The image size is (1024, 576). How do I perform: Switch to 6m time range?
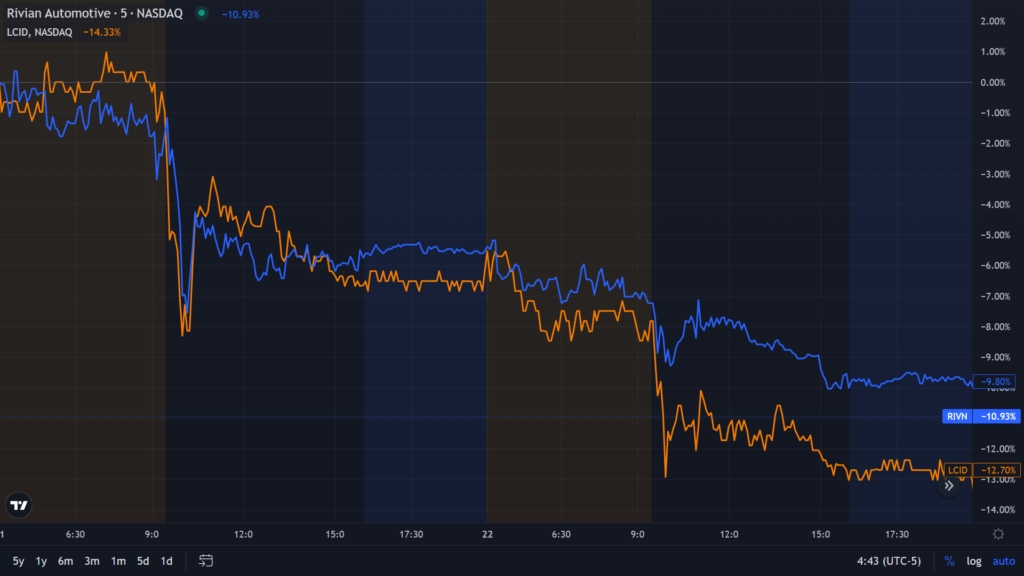pyautogui.click(x=65, y=561)
